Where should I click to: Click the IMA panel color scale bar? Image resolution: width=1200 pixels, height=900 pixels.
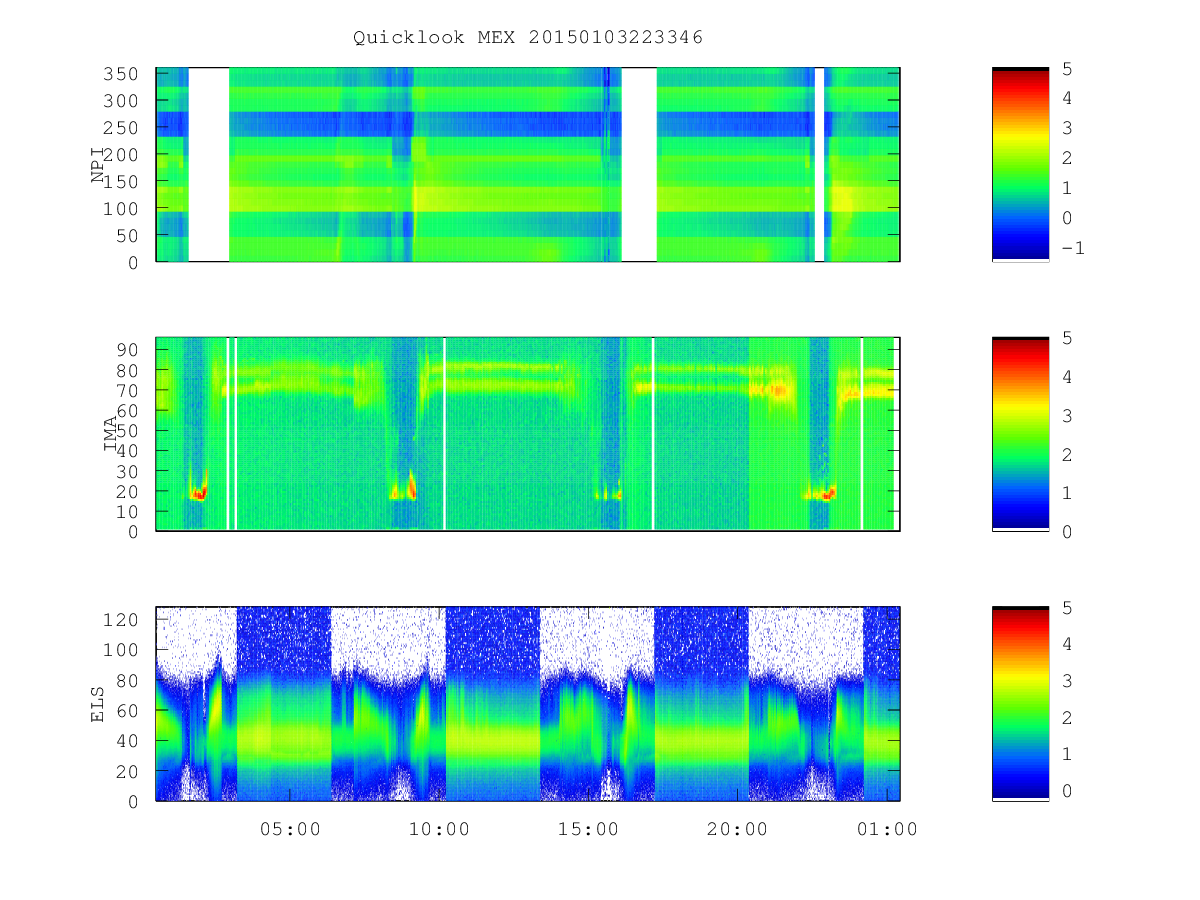click(1020, 434)
